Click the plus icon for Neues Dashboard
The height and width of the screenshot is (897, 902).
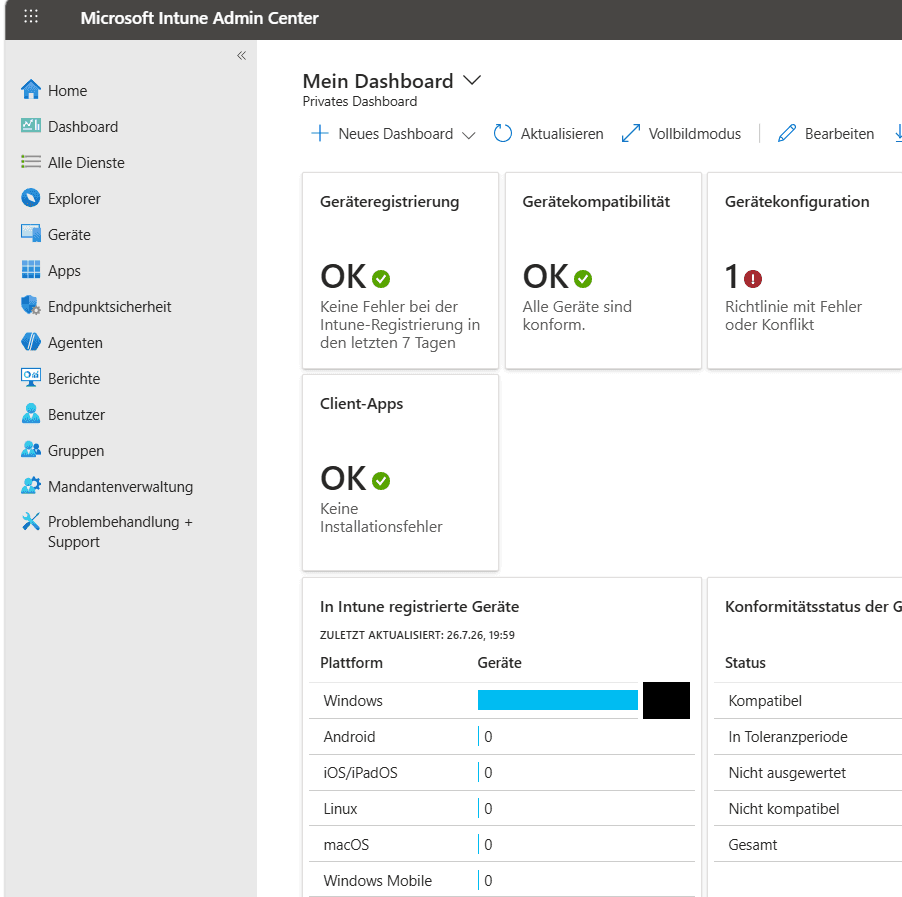(x=320, y=133)
